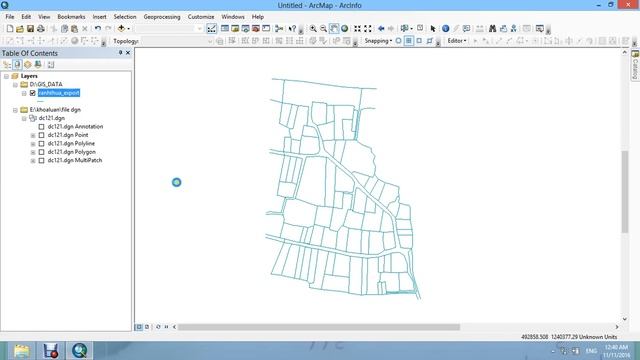The image size is (640, 360).
Task: Collapse the D:\GIS_DATA folder node
Action: pos(15,85)
